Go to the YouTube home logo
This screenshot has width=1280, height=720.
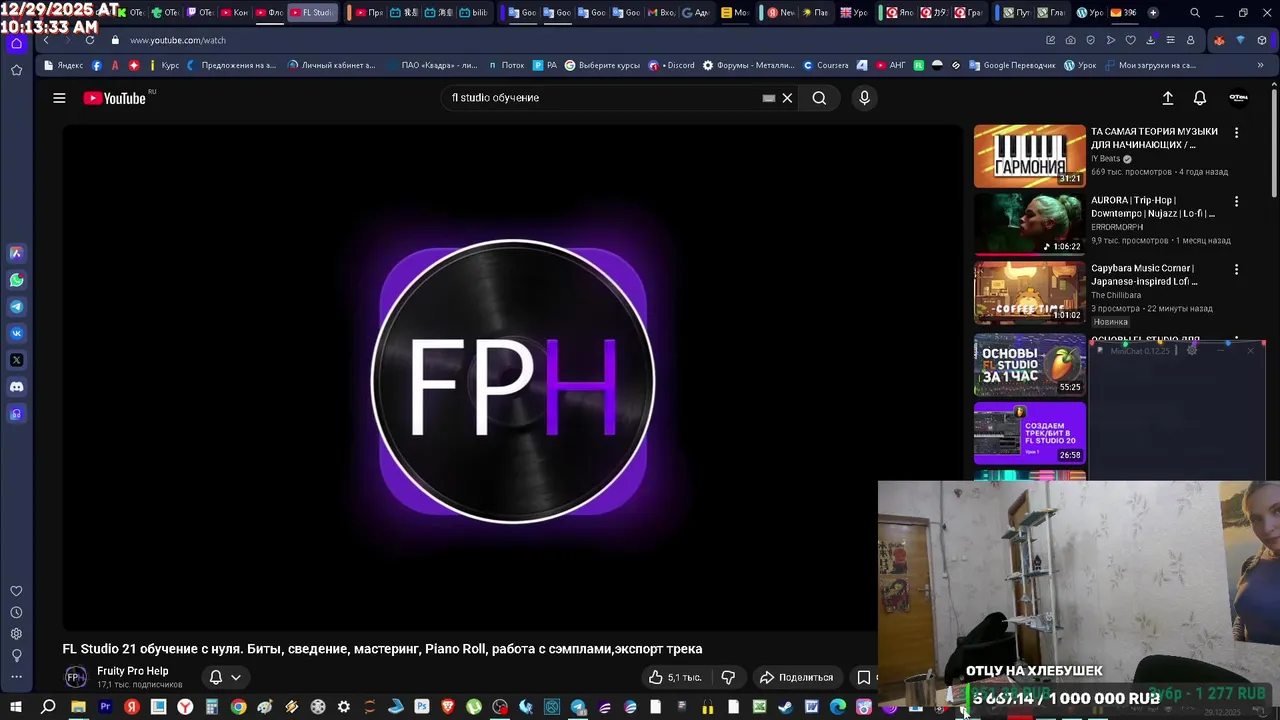pos(114,98)
